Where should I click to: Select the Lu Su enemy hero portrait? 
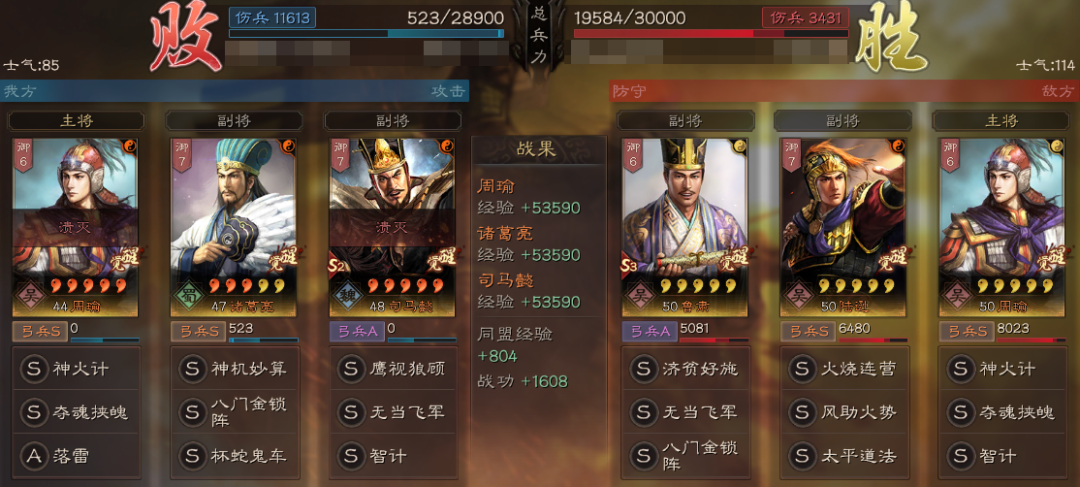click(x=685, y=227)
